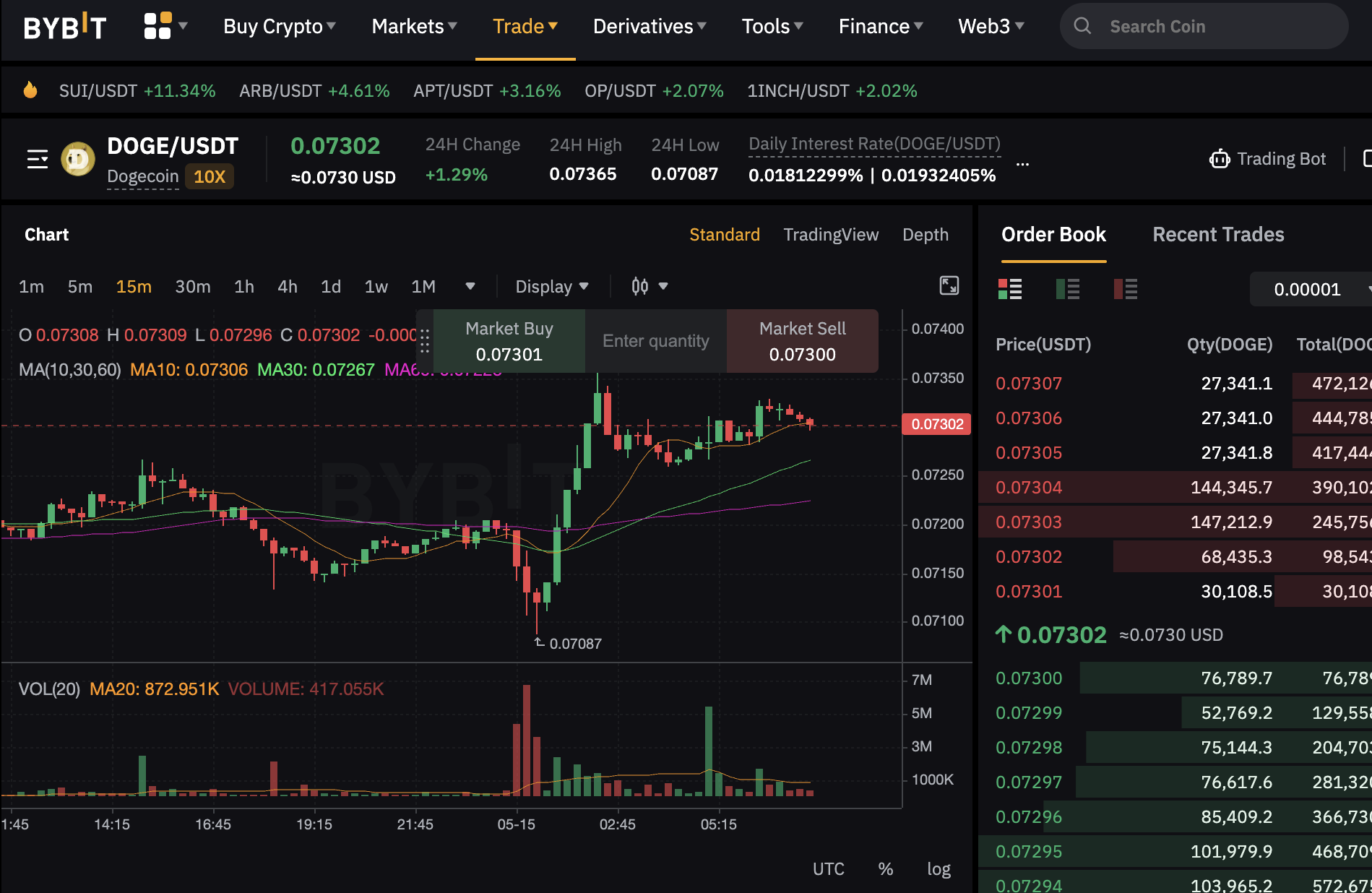Image resolution: width=1372 pixels, height=893 pixels.
Task: Open the Web3 menu
Action: pyautogui.click(x=991, y=27)
